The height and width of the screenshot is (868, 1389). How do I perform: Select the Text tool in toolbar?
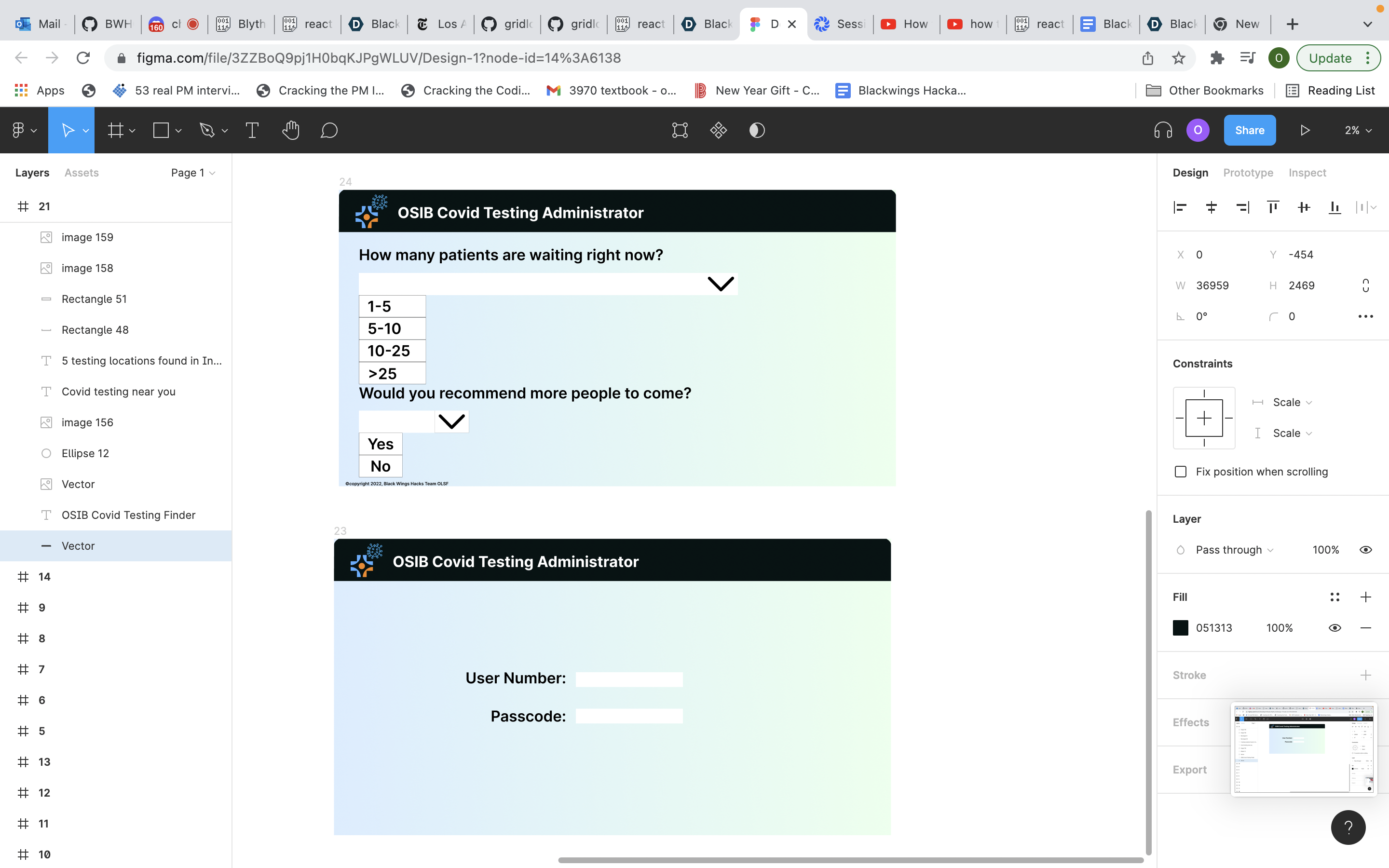pyautogui.click(x=252, y=130)
